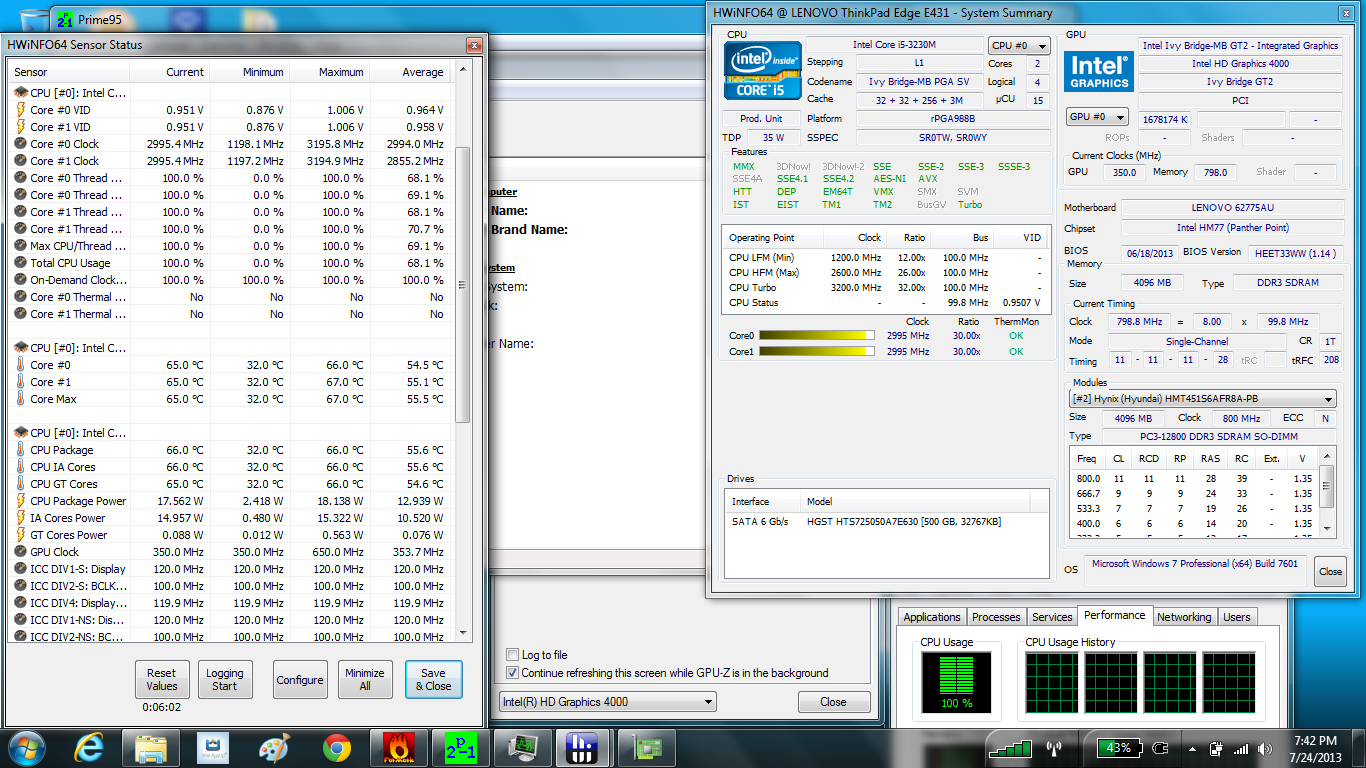Click Core #0 Clock sensor icon
Image resolution: width=1366 pixels, height=768 pixels.
click(21, 144)
